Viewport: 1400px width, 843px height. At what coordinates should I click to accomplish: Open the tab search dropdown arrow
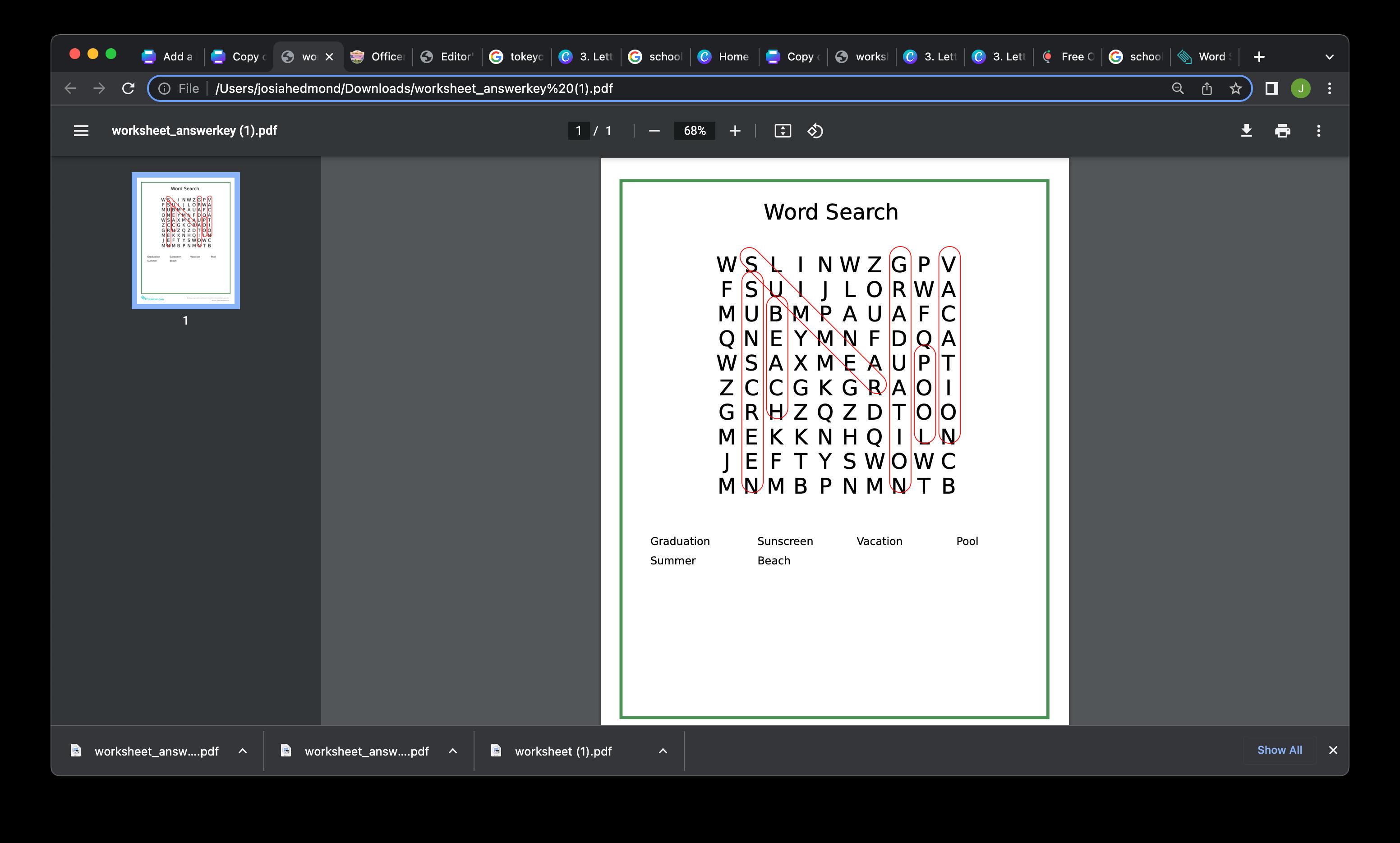[x=1329, y=57]
